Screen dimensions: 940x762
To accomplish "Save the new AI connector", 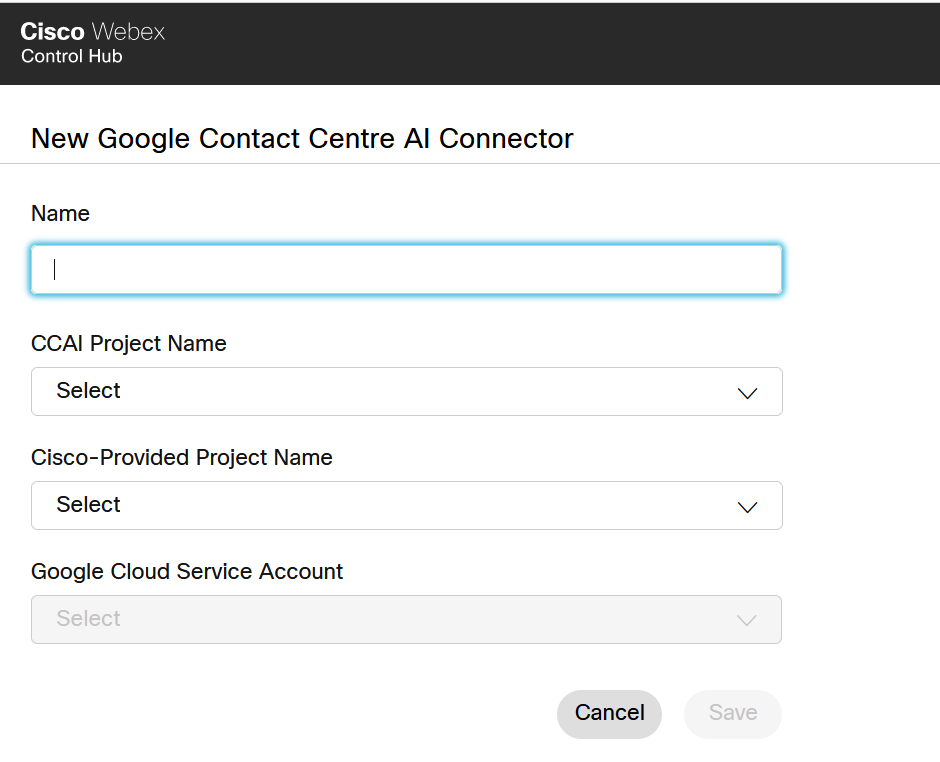I will (733, 714).
